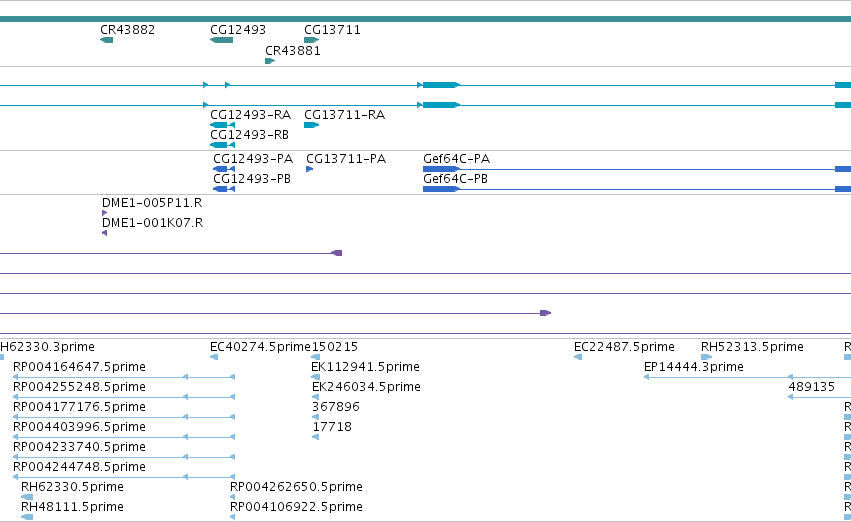Select the RP004403996.5prime EST label
Viewport: 851px width, 522px height.
coord(79,426)
